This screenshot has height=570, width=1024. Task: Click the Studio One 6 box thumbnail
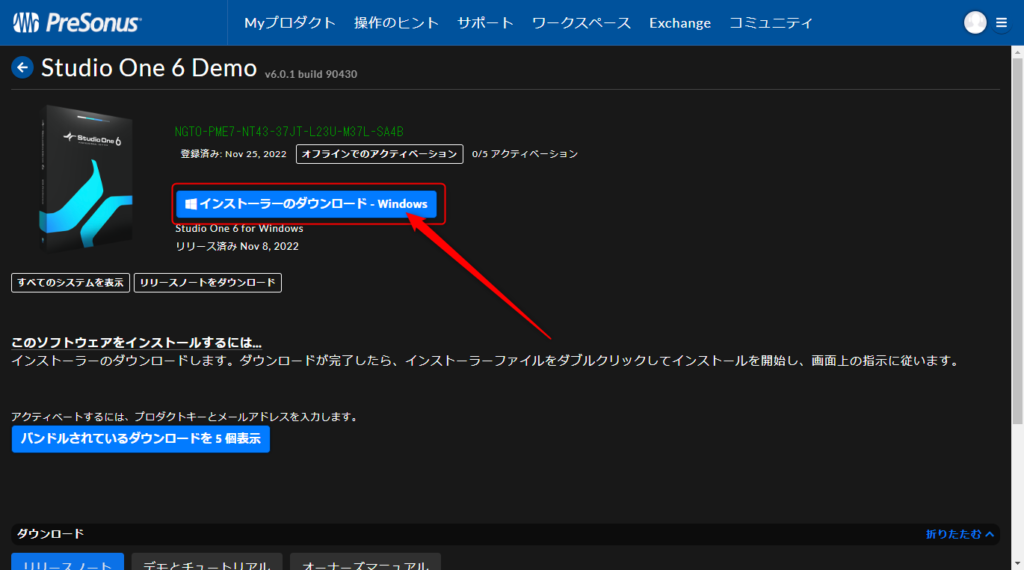pyautogui.click(x=86, y=178)
